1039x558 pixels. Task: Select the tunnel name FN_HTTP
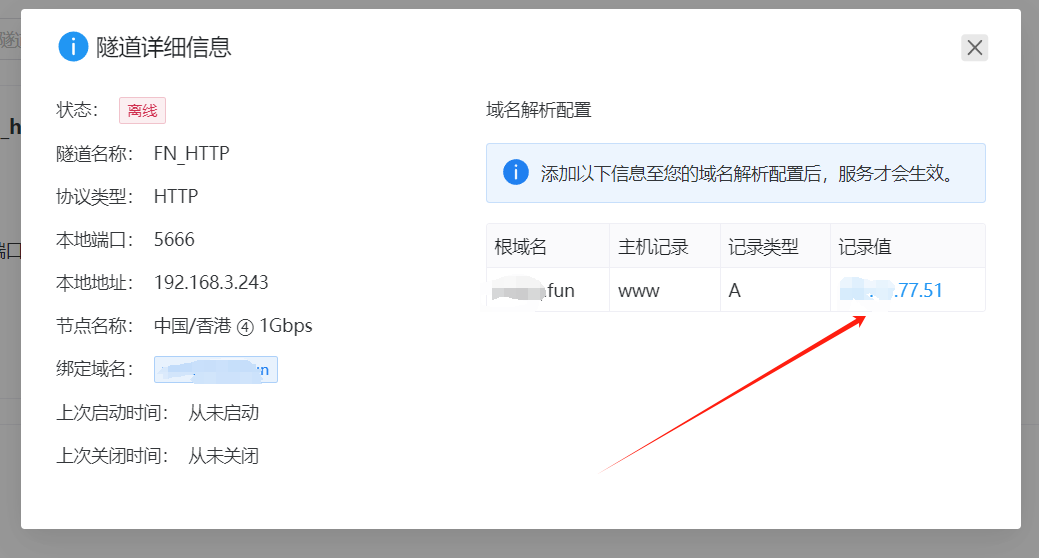tap(191, 153)
